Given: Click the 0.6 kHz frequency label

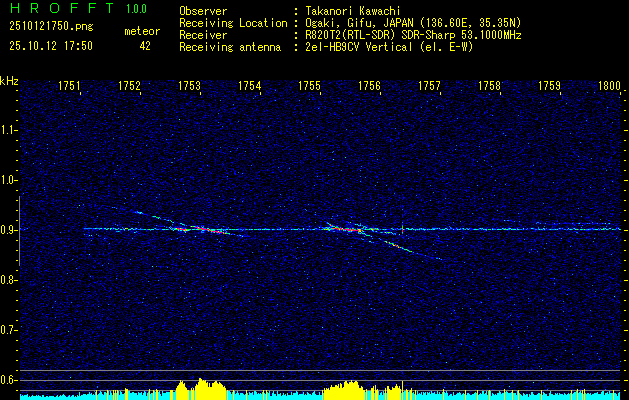Looking at the screenshot, I should pos(7,380).
